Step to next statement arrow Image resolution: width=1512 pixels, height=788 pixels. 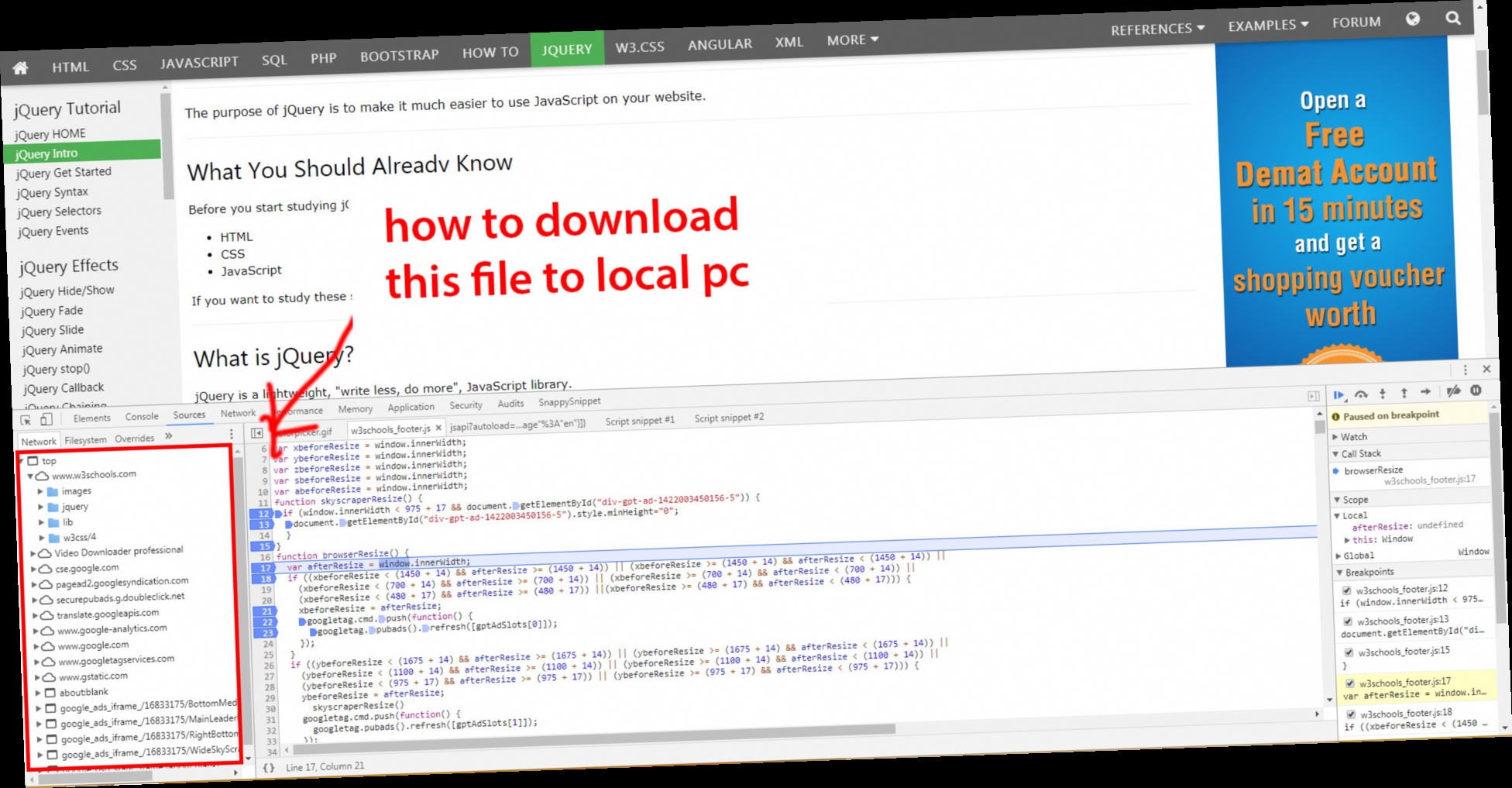tap(1426, 392)
